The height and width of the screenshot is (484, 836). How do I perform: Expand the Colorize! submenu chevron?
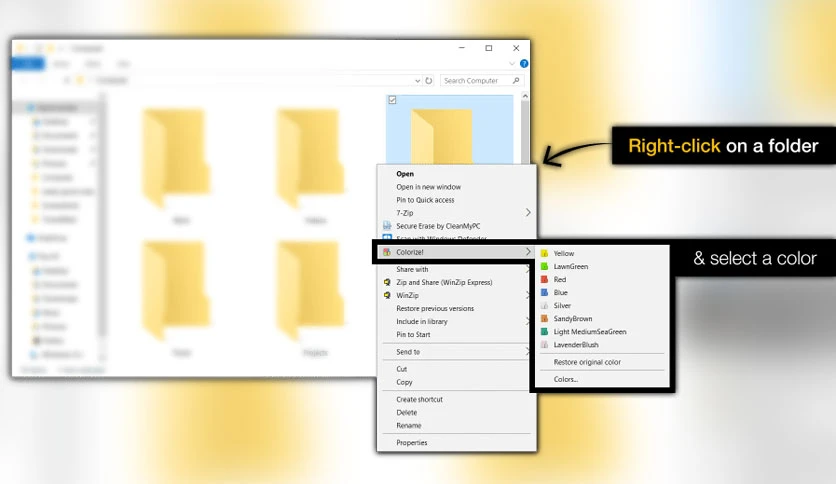[x=528, y=252]
